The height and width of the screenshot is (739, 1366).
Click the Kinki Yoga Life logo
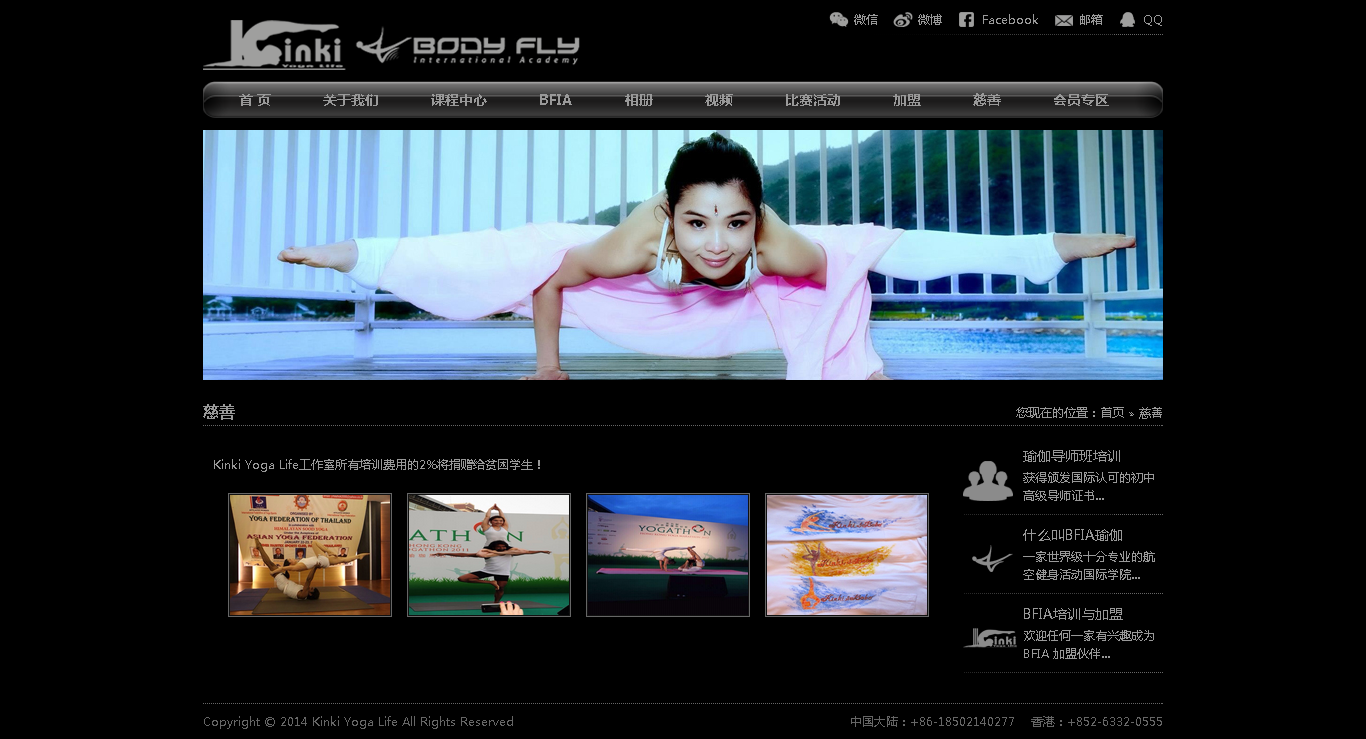tap(274, 45)
